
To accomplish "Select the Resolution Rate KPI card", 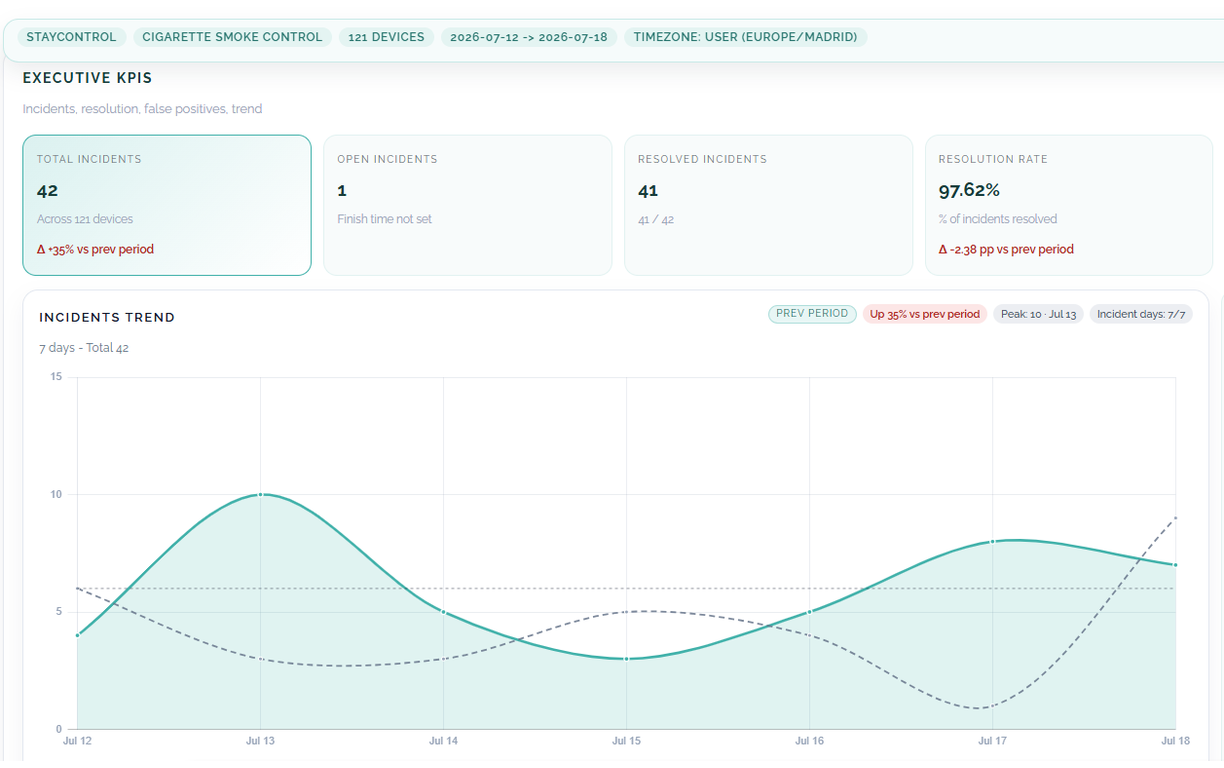I will point(1068,205).
